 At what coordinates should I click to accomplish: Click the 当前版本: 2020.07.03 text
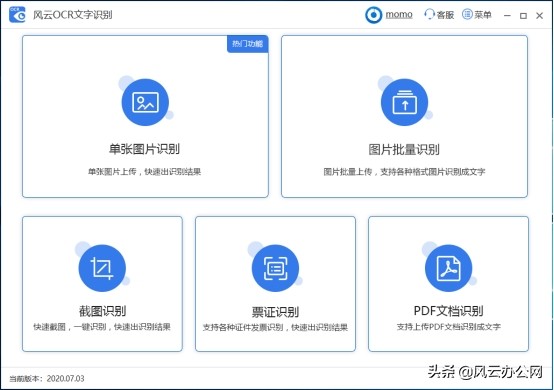pyautogui.click(x=47, y=379)
